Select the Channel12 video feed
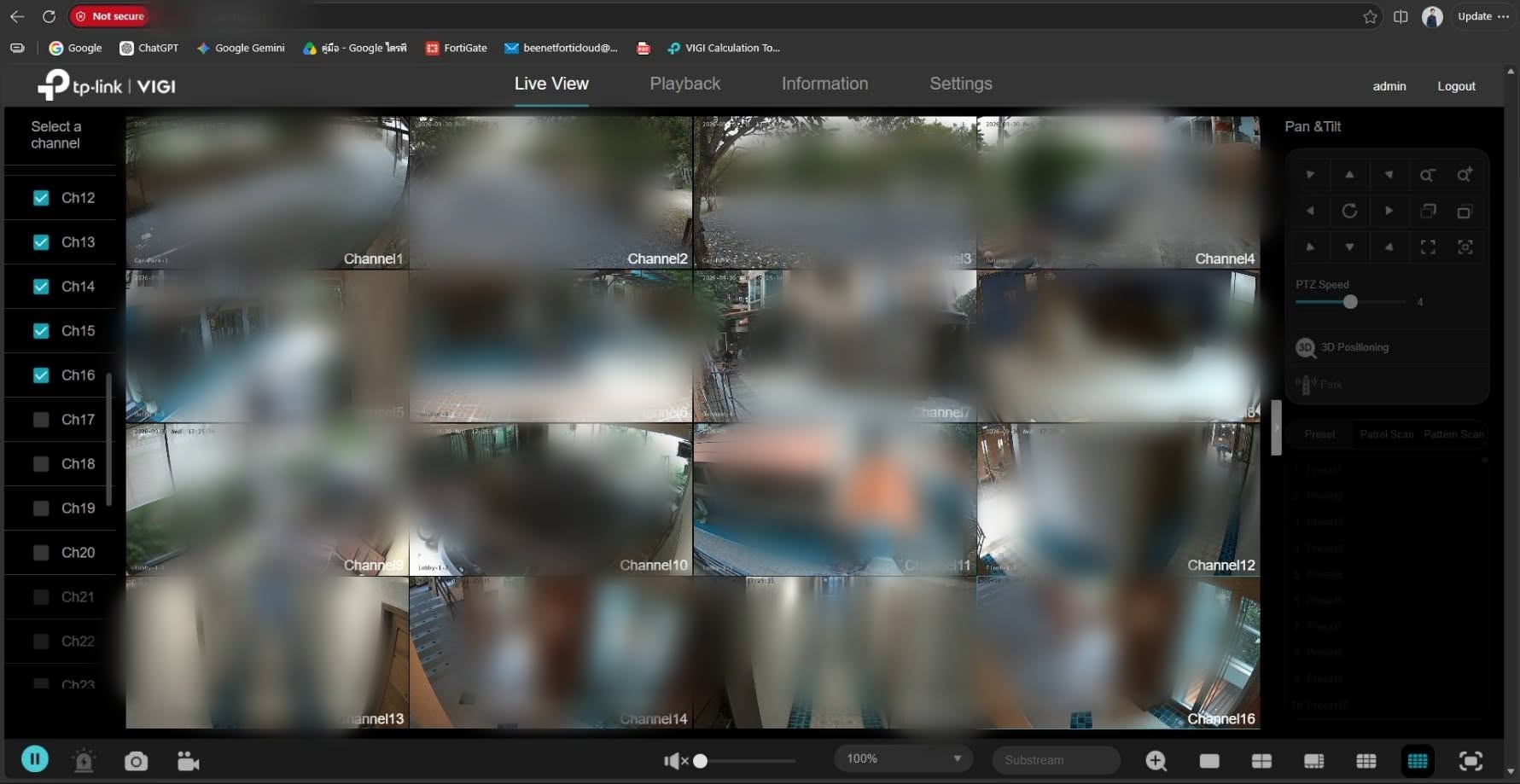Screen dimensions: 1520x784 (1118, 499)
